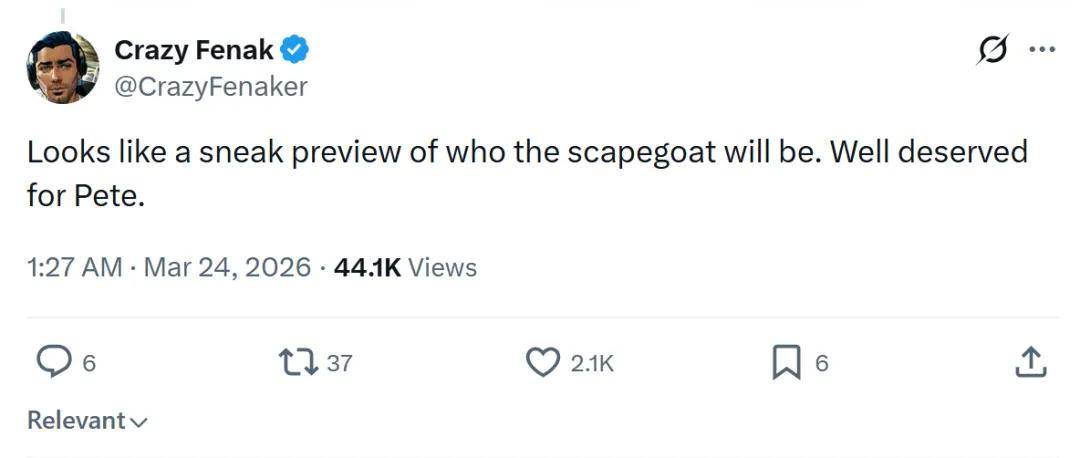Open the Crazy Fenak profile avatar

click(62, 68)
